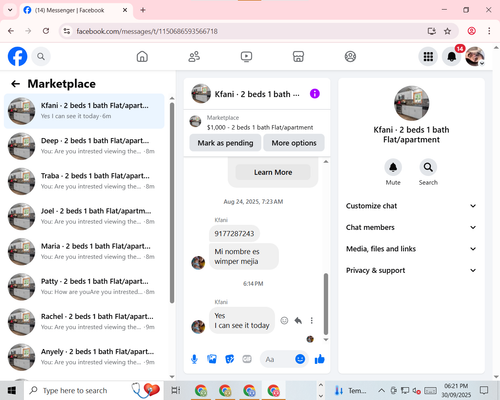Expand the Customize chat section
The image size is (500, 400).
[411, 206]
